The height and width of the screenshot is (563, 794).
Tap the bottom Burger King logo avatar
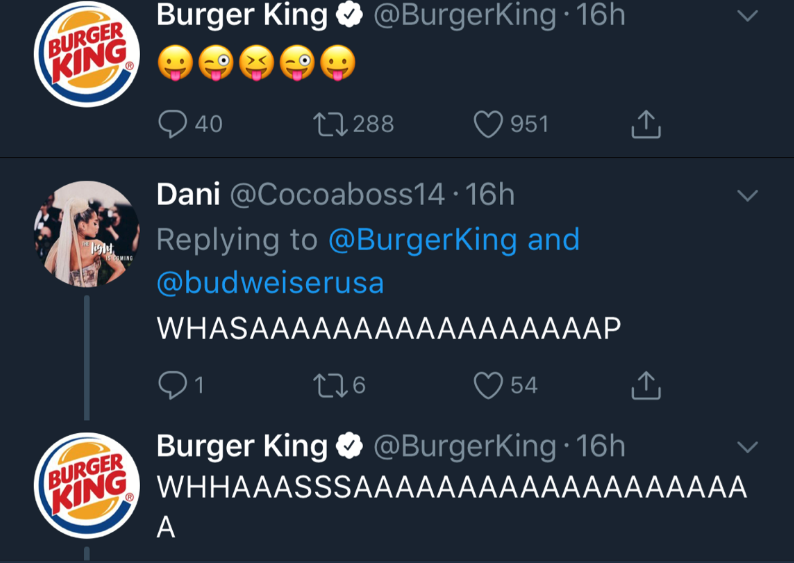86,487
